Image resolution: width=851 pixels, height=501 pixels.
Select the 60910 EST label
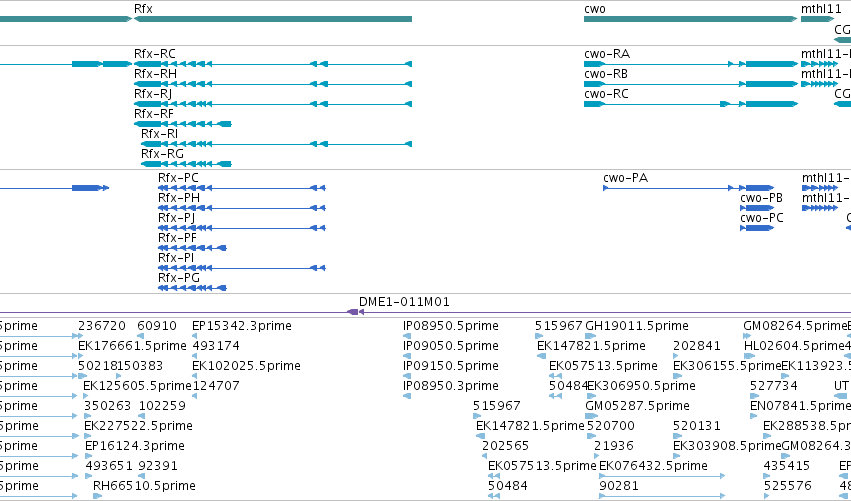click(x=157, y=326)
